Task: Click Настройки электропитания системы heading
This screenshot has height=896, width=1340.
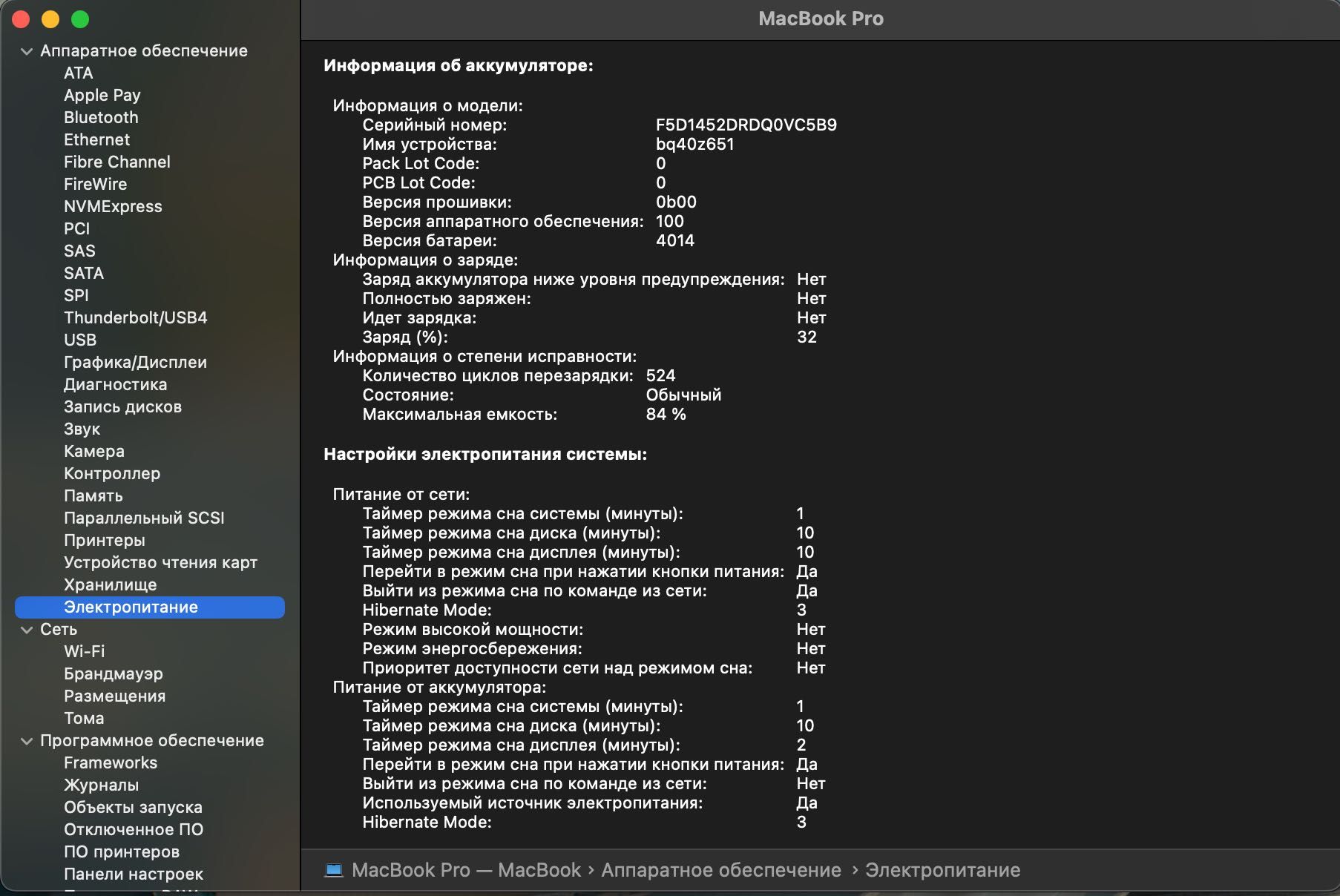Action: [485, 454]
